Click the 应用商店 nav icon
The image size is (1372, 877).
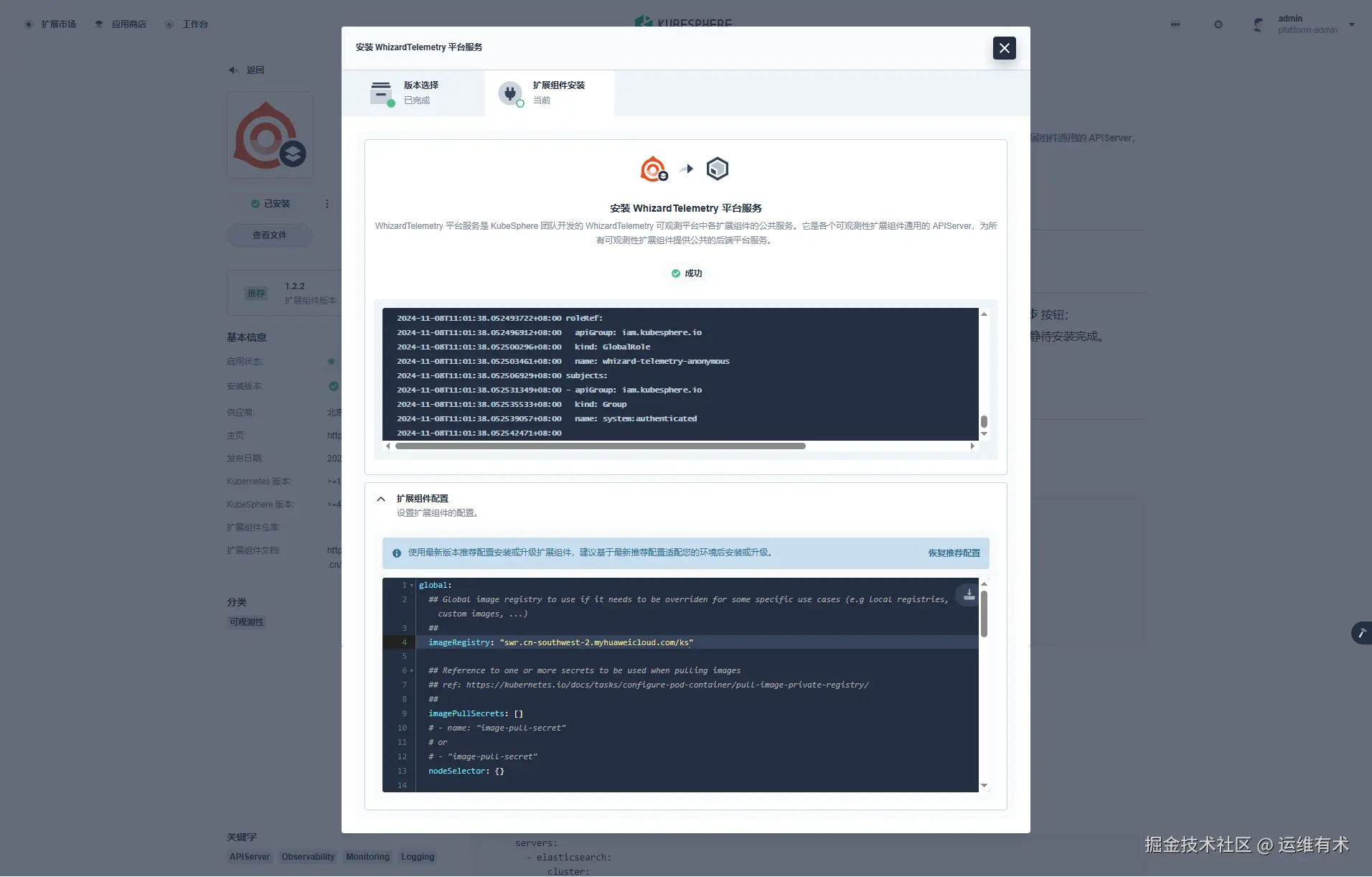99,24
